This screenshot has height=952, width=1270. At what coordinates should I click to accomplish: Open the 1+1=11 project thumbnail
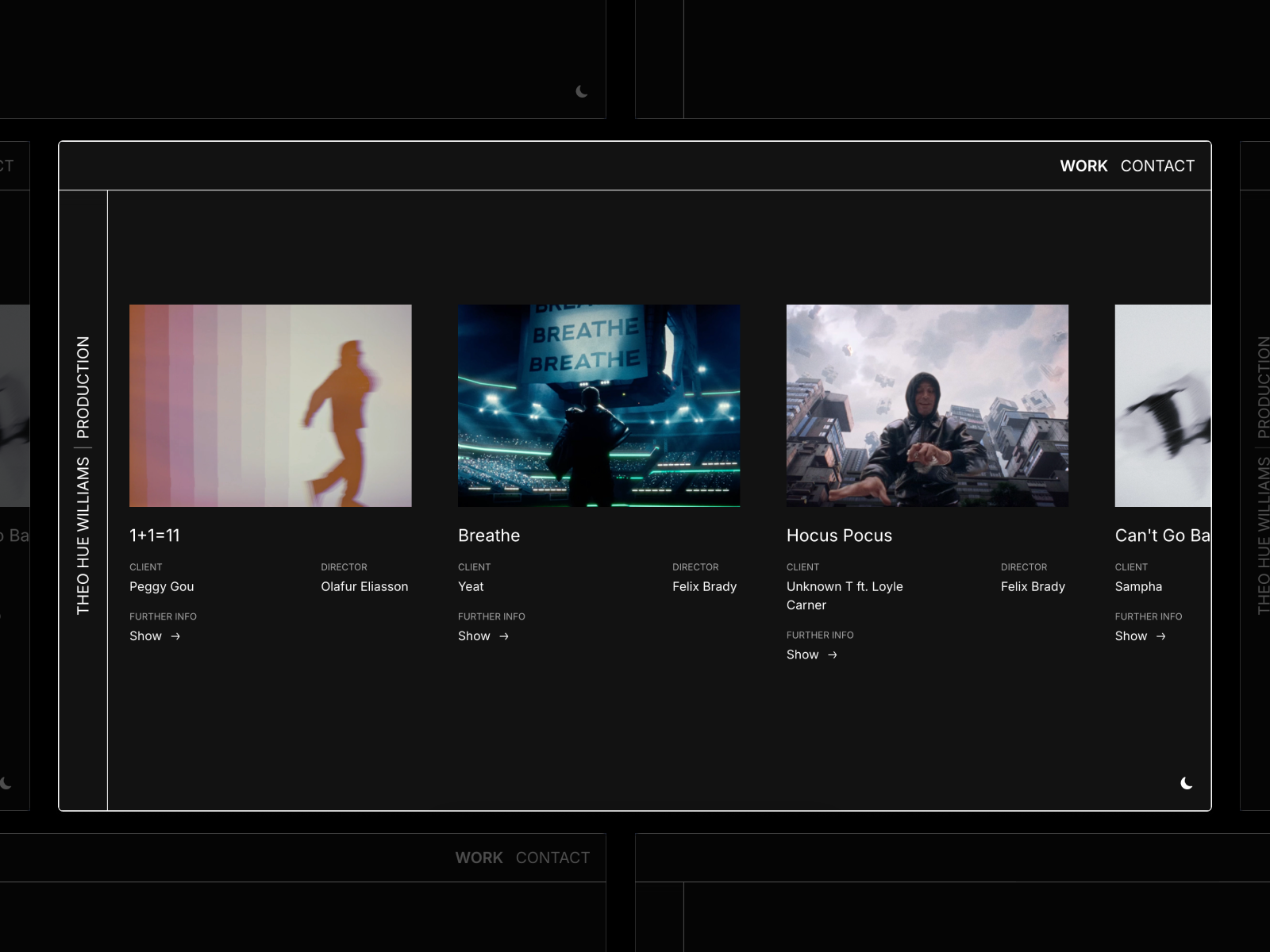271,405
